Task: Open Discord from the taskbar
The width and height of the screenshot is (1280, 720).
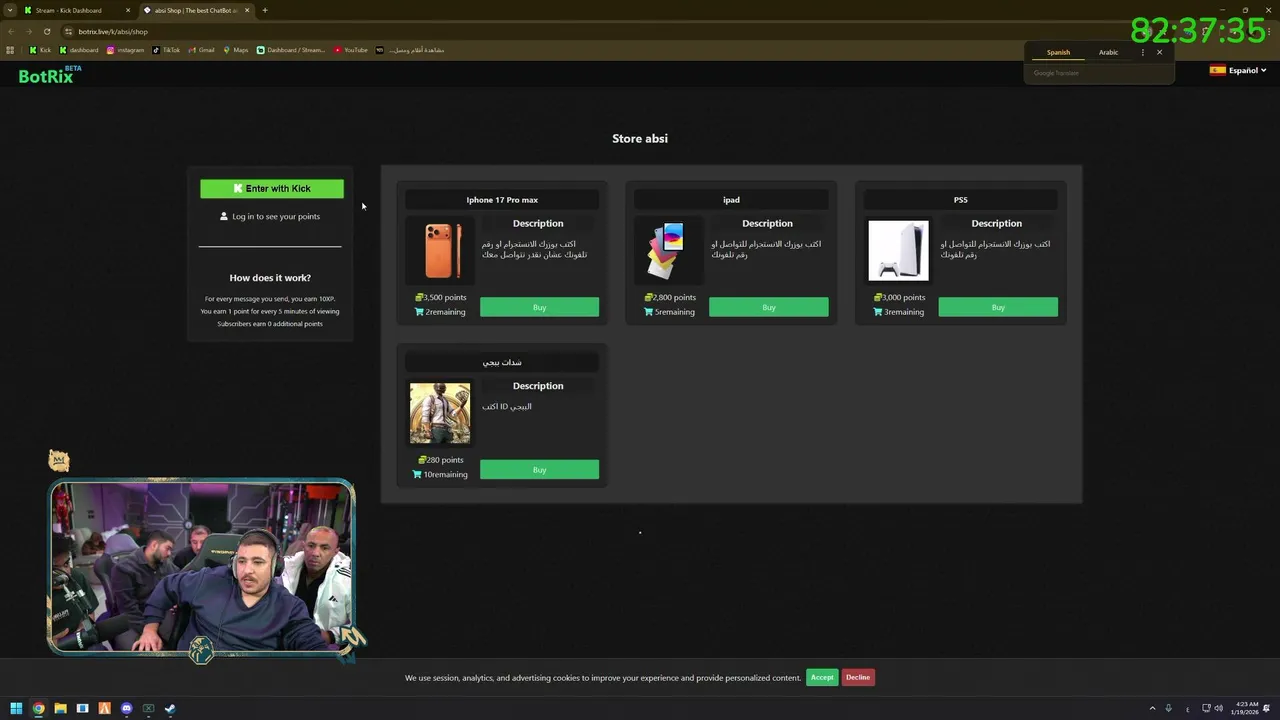Action: [x=126, y=708]
